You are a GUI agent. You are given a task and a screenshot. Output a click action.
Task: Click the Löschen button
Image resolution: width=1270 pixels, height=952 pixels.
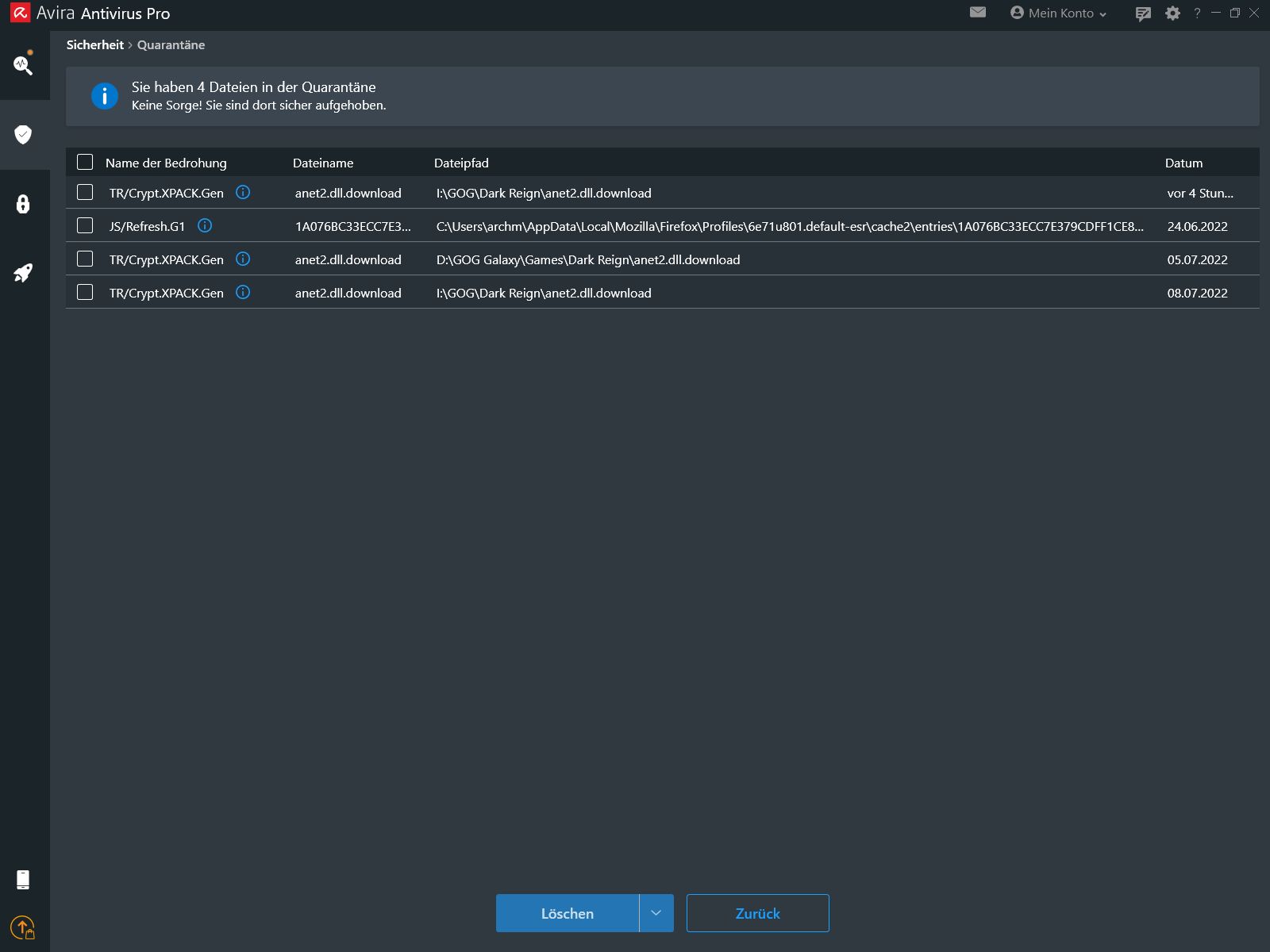point(568,913)
